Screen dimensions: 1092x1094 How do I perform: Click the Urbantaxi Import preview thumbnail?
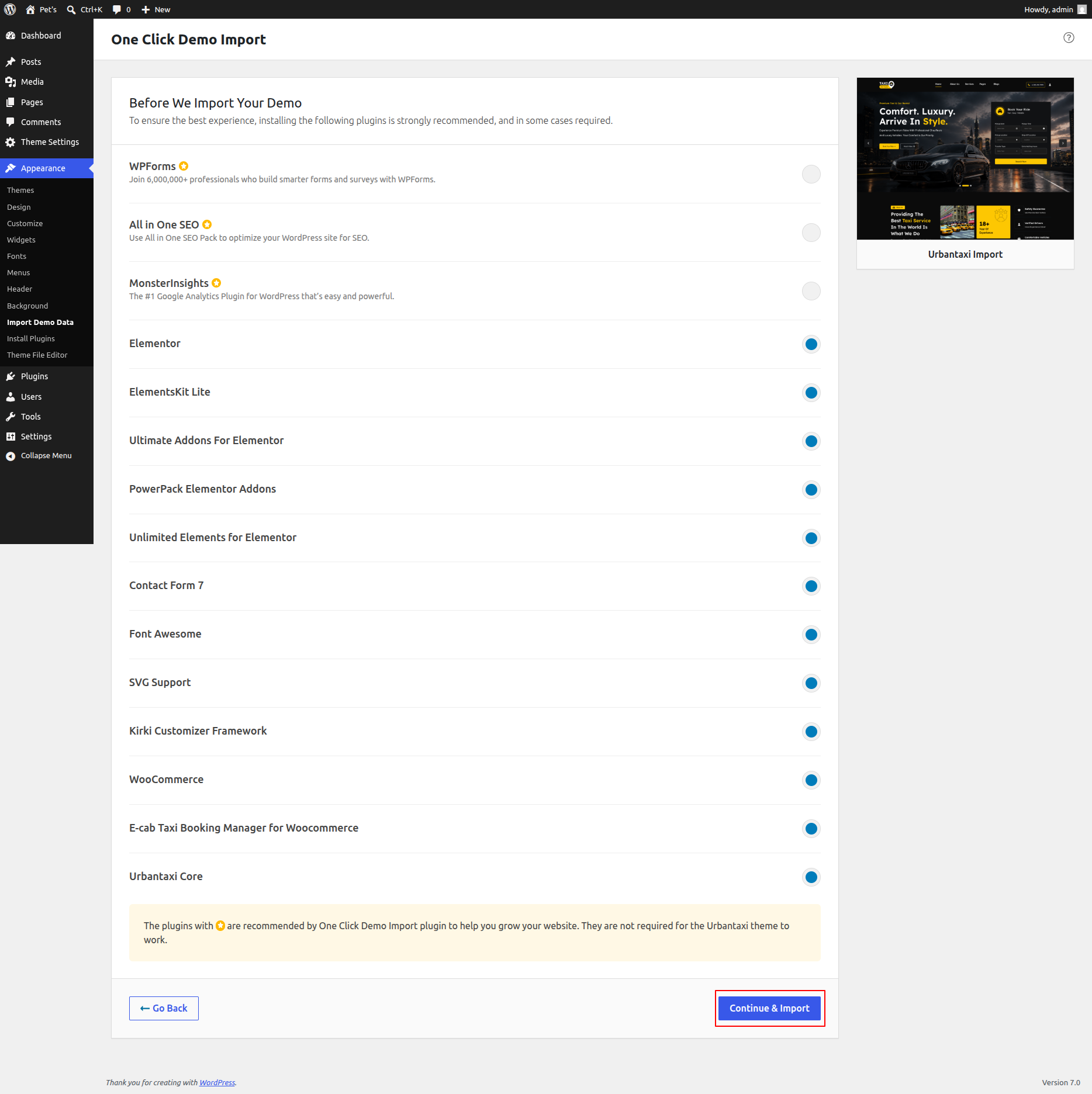coord(965,159)
